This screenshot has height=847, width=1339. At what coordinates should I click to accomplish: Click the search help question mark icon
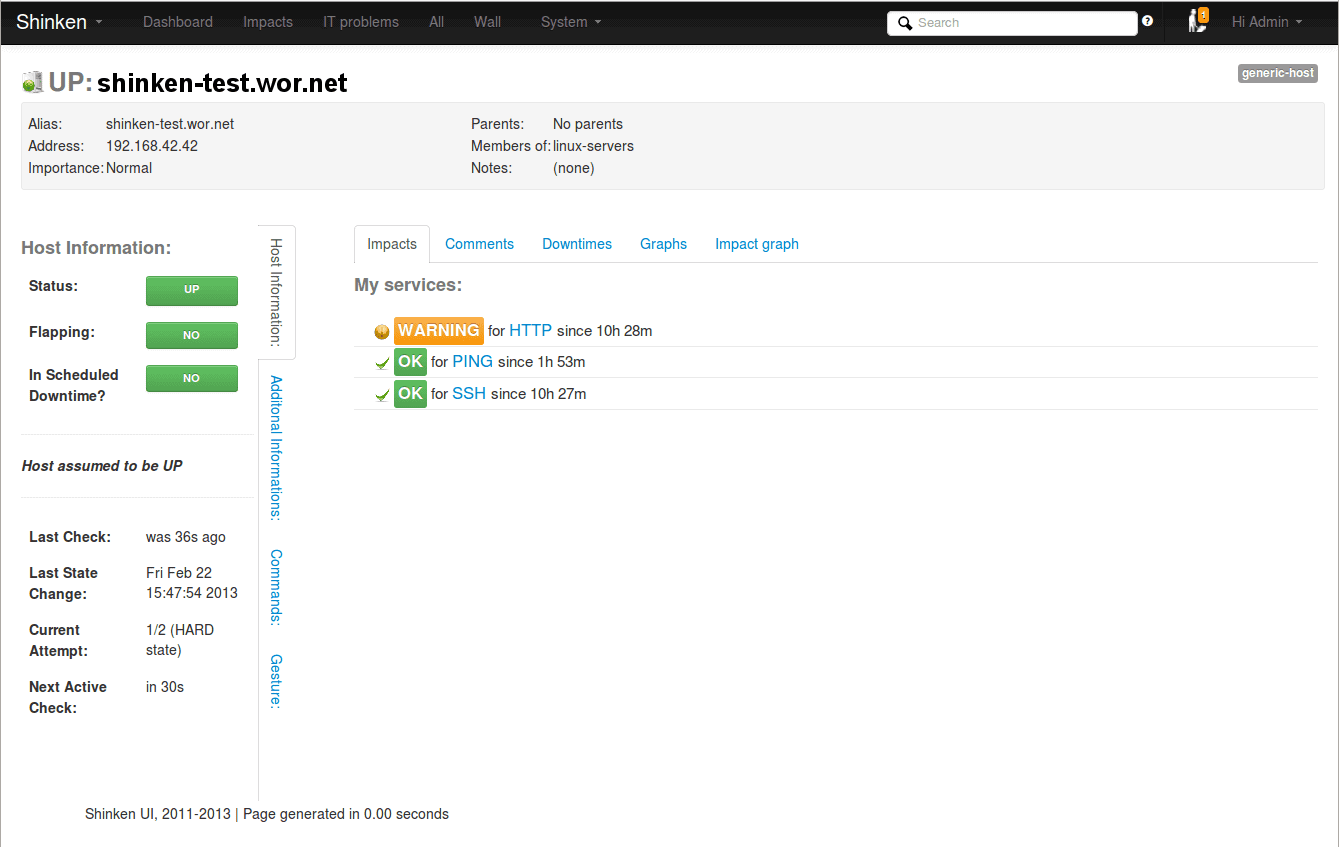(1147, 21)
